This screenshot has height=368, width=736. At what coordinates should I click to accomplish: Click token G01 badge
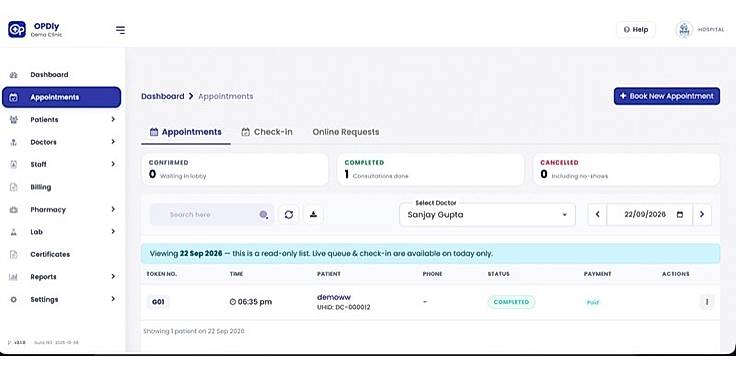pos(158,302)
